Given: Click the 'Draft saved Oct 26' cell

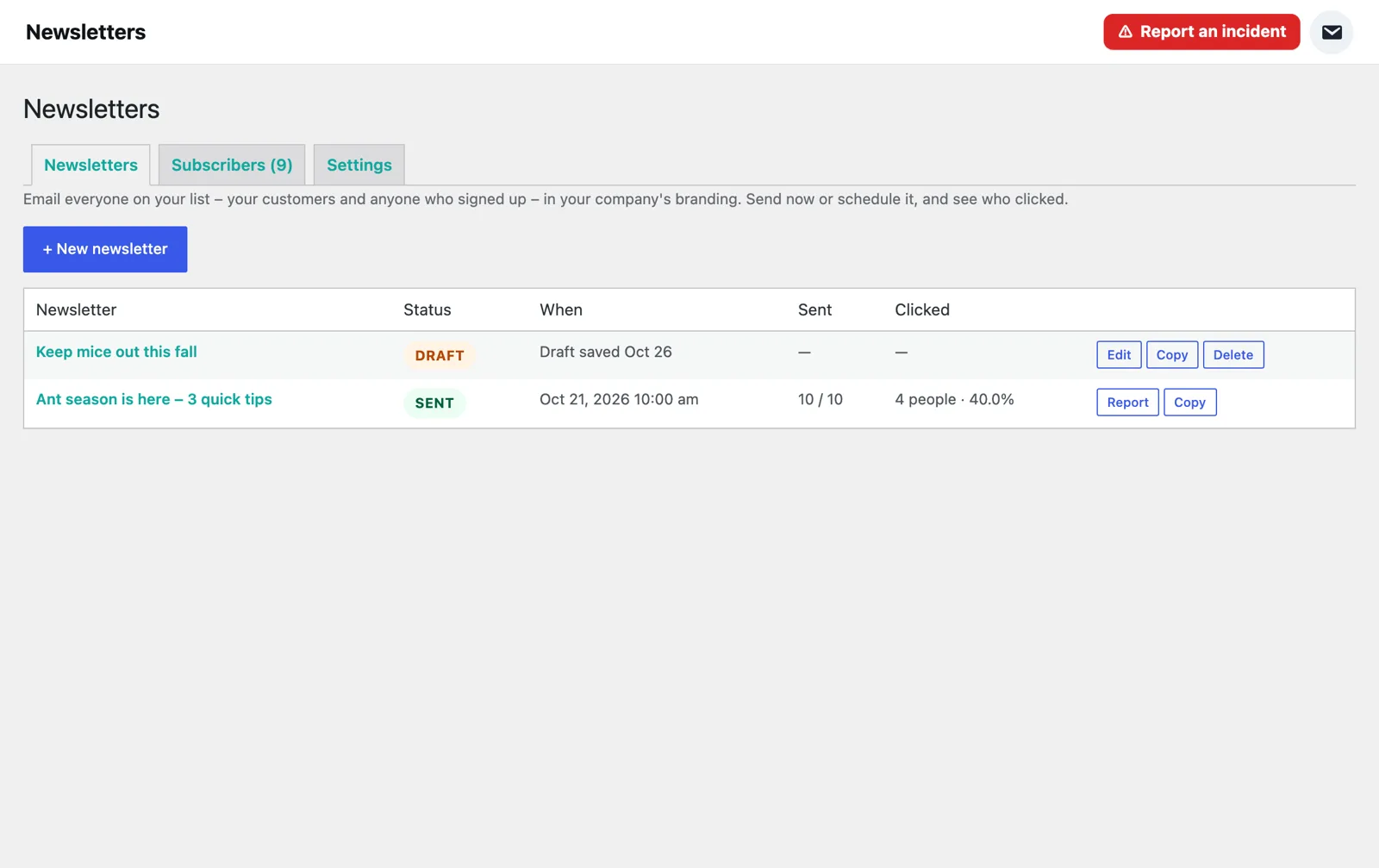Looking at the screenshot, I should (x=606, y=352).
